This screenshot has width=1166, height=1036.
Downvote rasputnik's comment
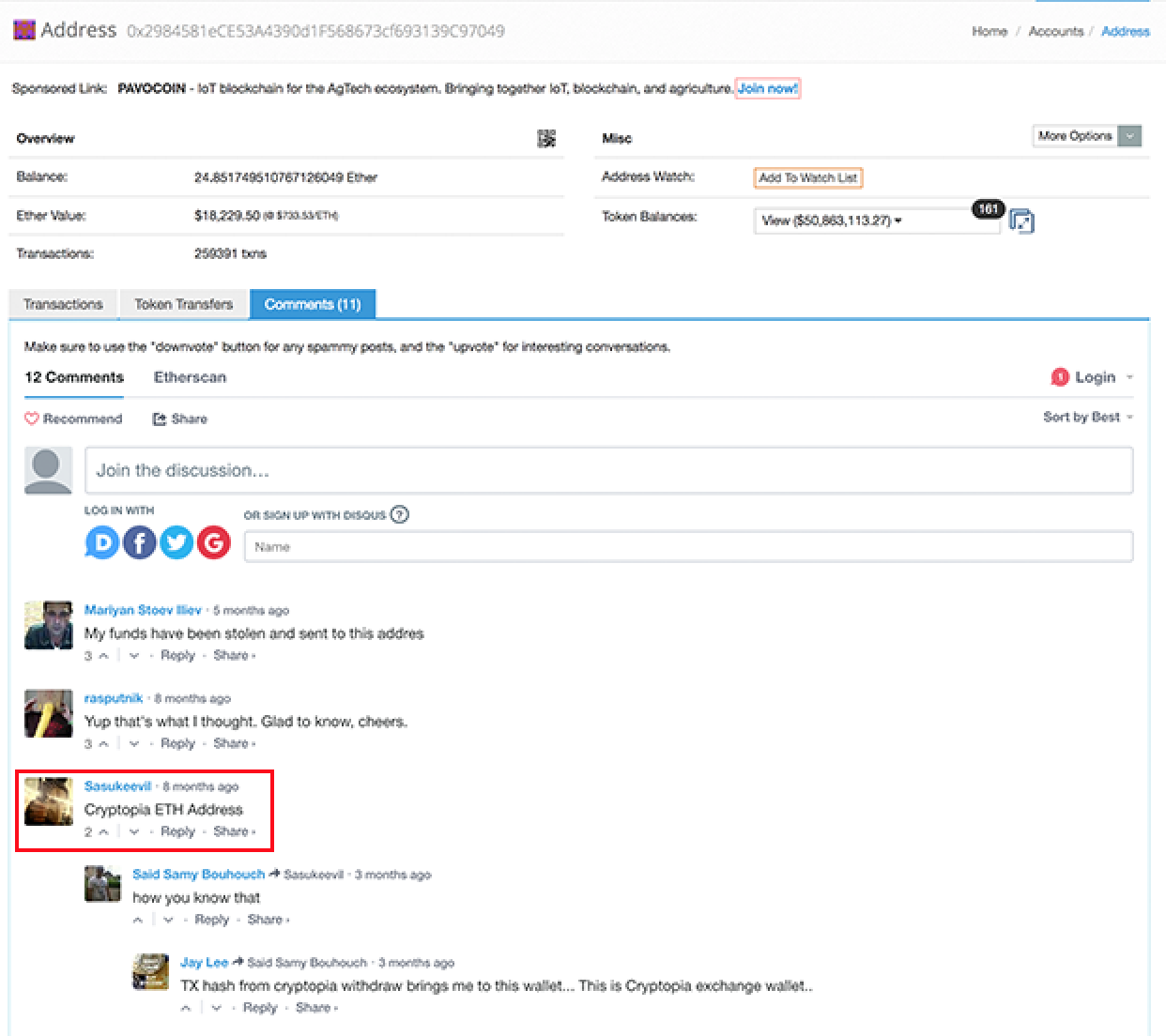point(134,744)
